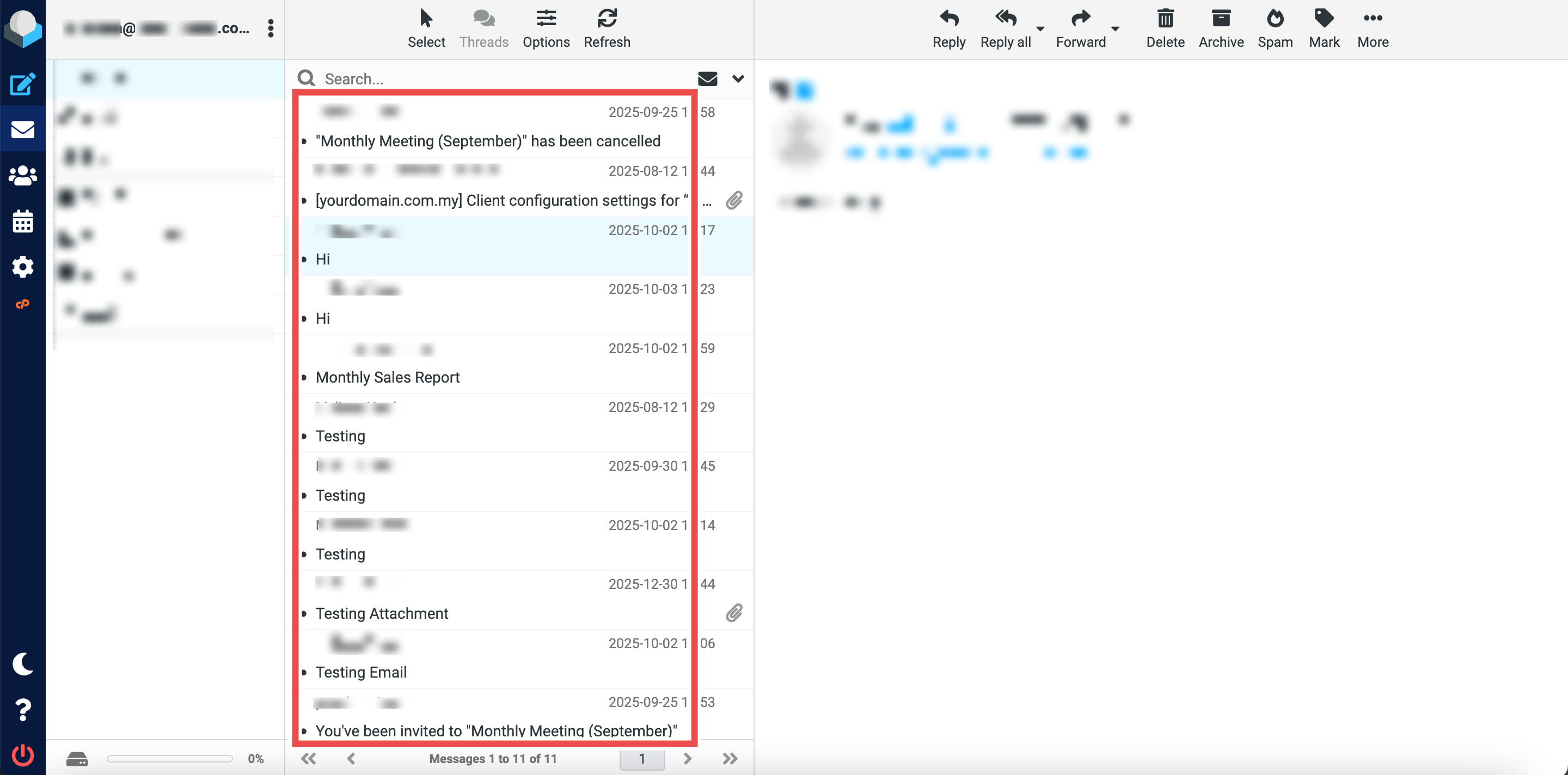Open account three-dot menu
This screenshot has width=1568, height=775.
tap(270, 28)
